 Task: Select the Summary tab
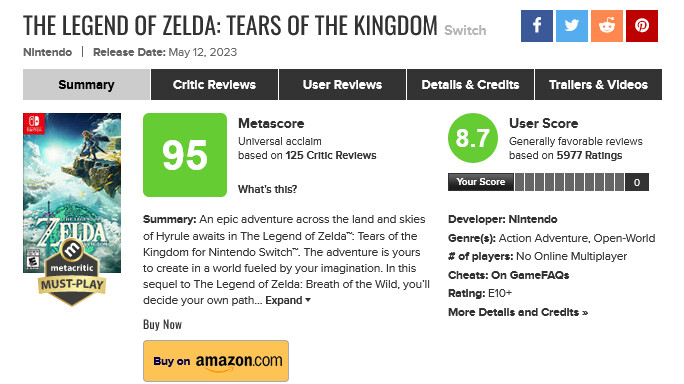(x=86, y=84)
